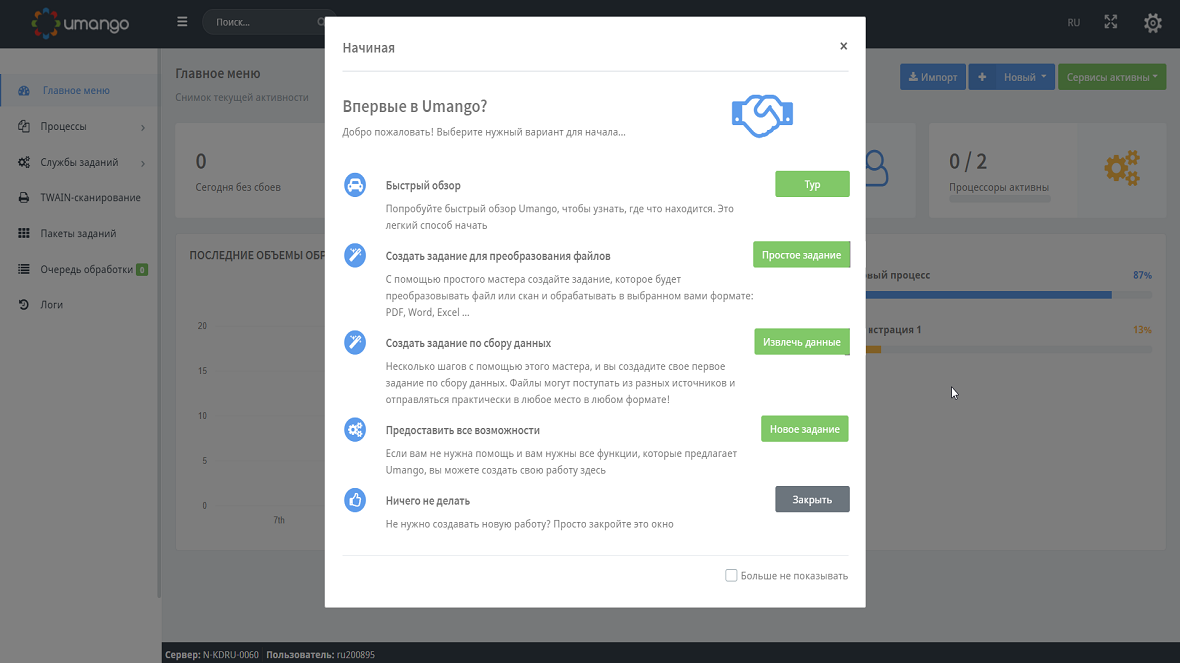
Task: Open settings via the gear icon
Action: (1152, 22)
